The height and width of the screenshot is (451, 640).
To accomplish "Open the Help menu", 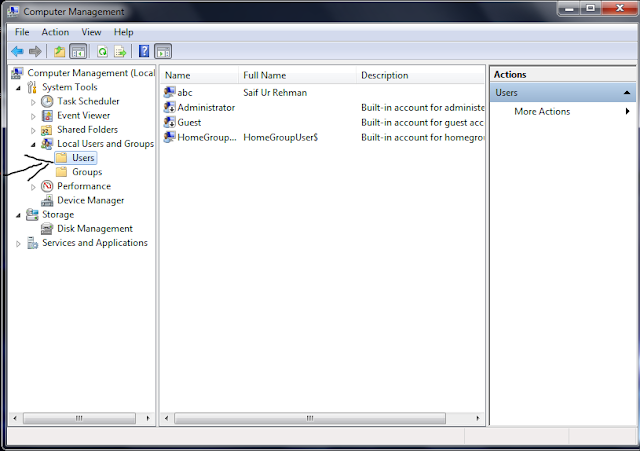I will point(123,32).
